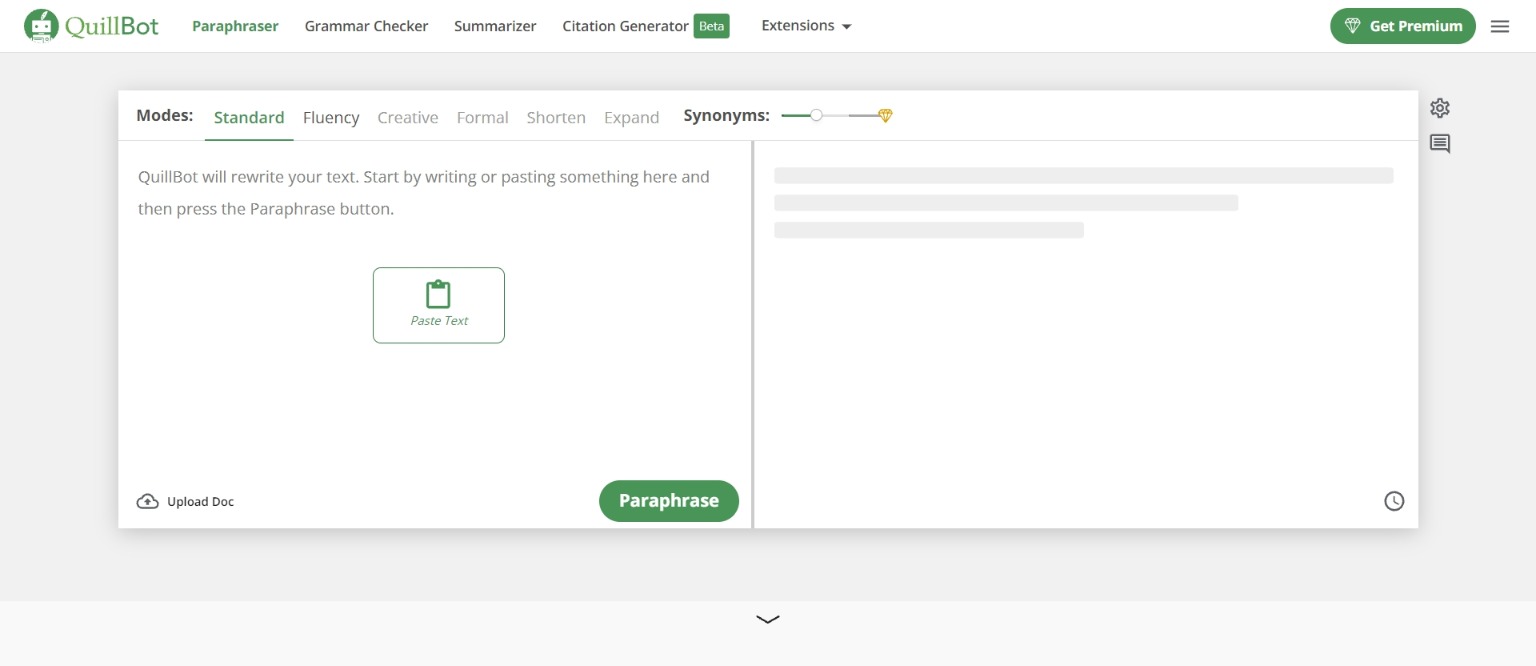
Task: Expand the chevron below the editor
Action: pos(768,619)
